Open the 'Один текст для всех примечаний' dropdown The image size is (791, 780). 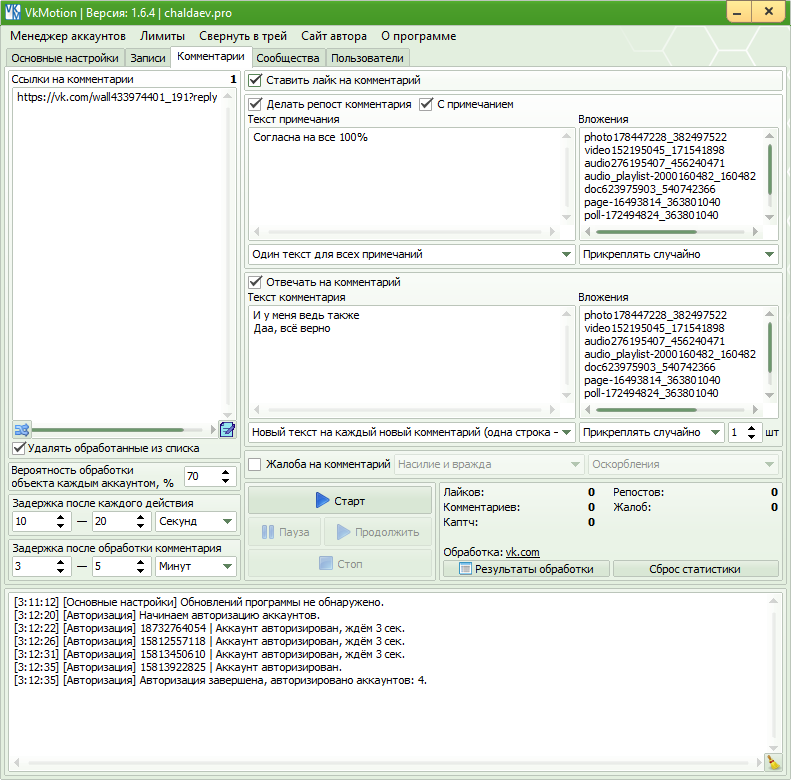[411, 254]
